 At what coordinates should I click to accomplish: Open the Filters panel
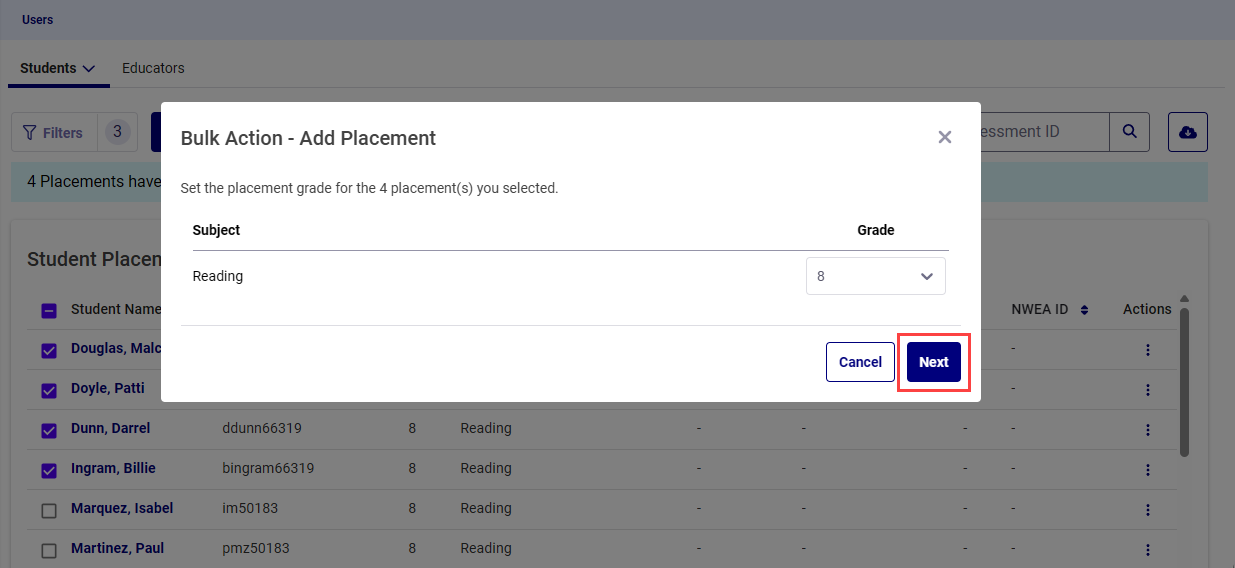tap(54, 132)
